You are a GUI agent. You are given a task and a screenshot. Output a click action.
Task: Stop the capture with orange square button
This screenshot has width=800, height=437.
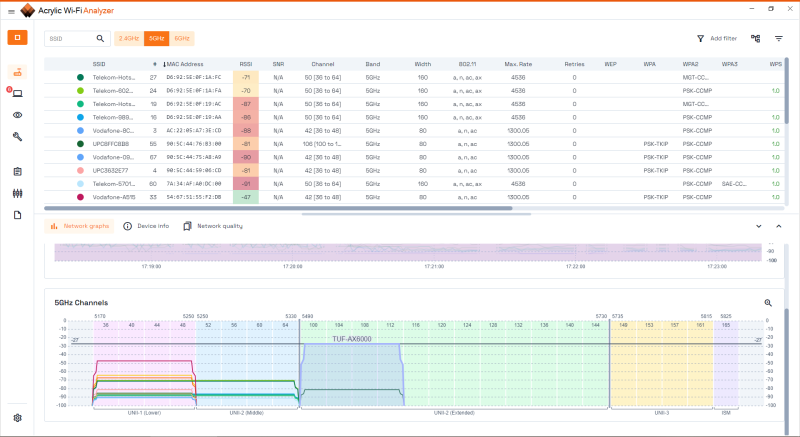(x=17, y=37)
